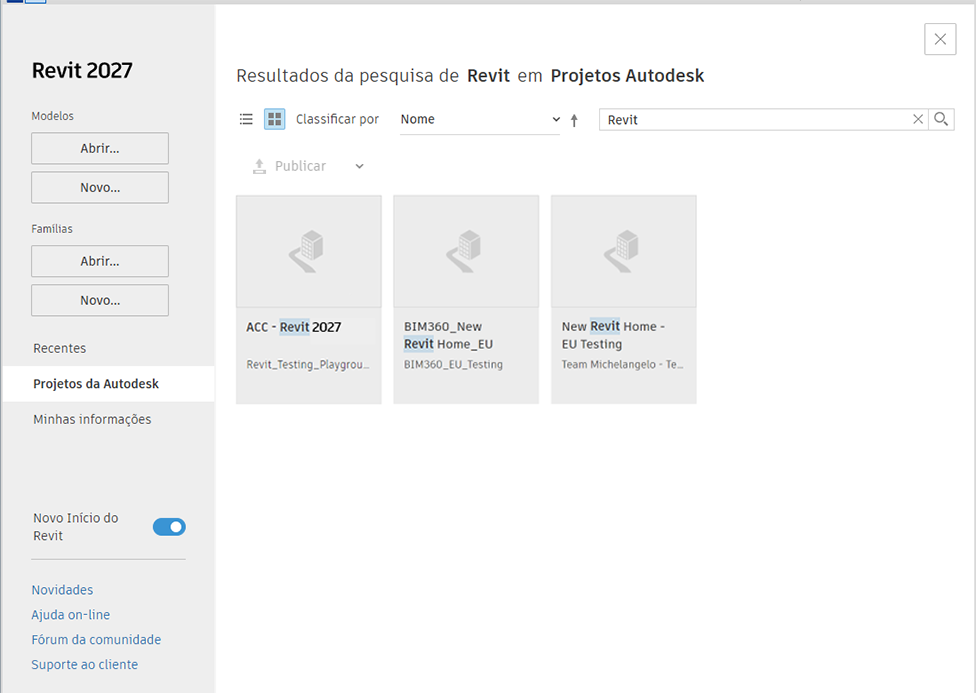
Task: Select Projetos da Autodesk section
Action: [109, 384]
